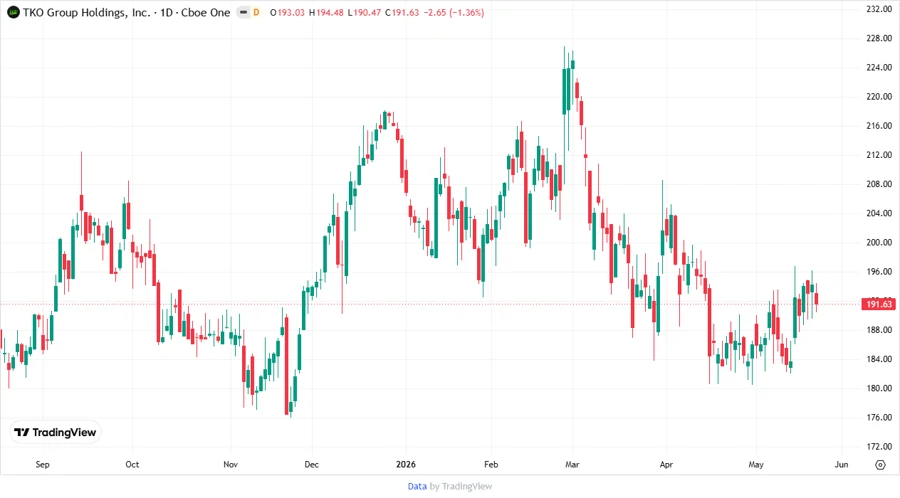Click the red 191.63 current price label

pos(879,304)
